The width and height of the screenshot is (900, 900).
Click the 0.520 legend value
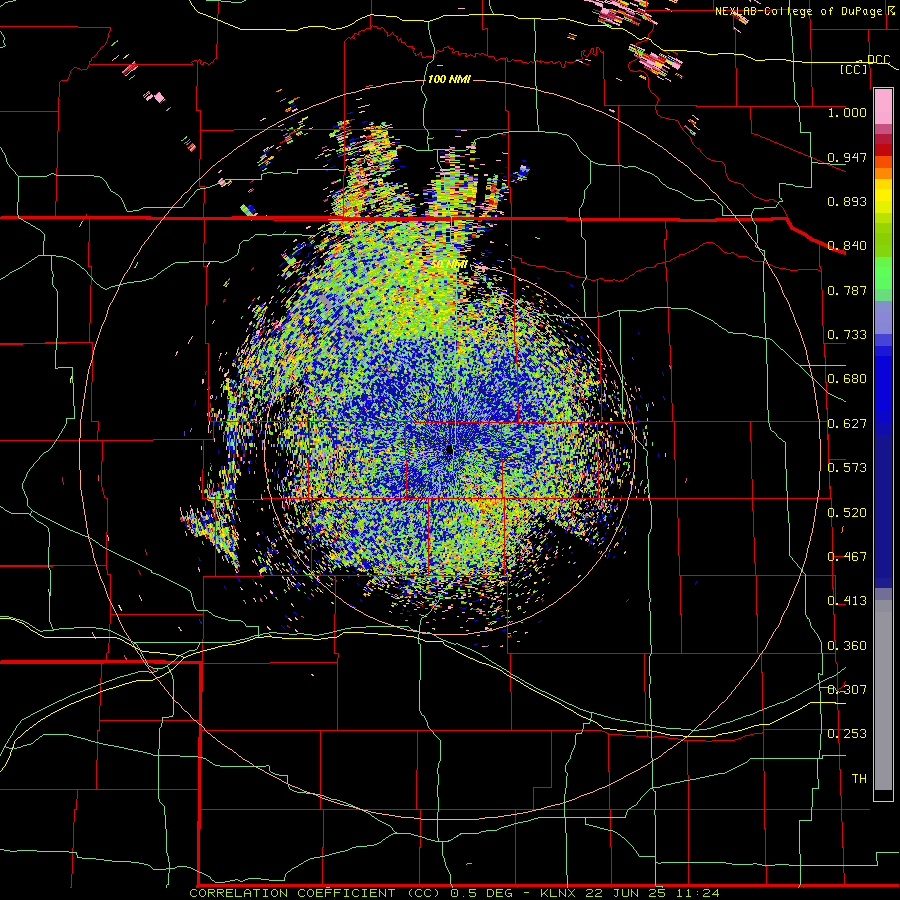[x=847, y=513]
